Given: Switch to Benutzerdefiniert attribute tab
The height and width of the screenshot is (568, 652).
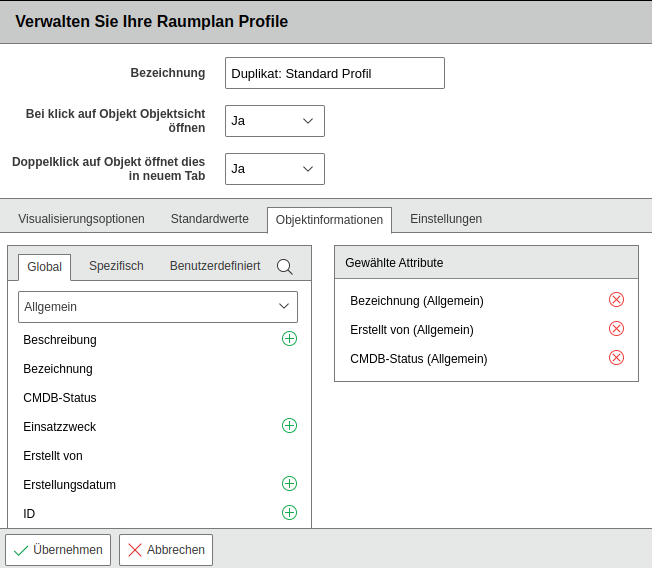Looking at the screenshot, I should 215,266.
